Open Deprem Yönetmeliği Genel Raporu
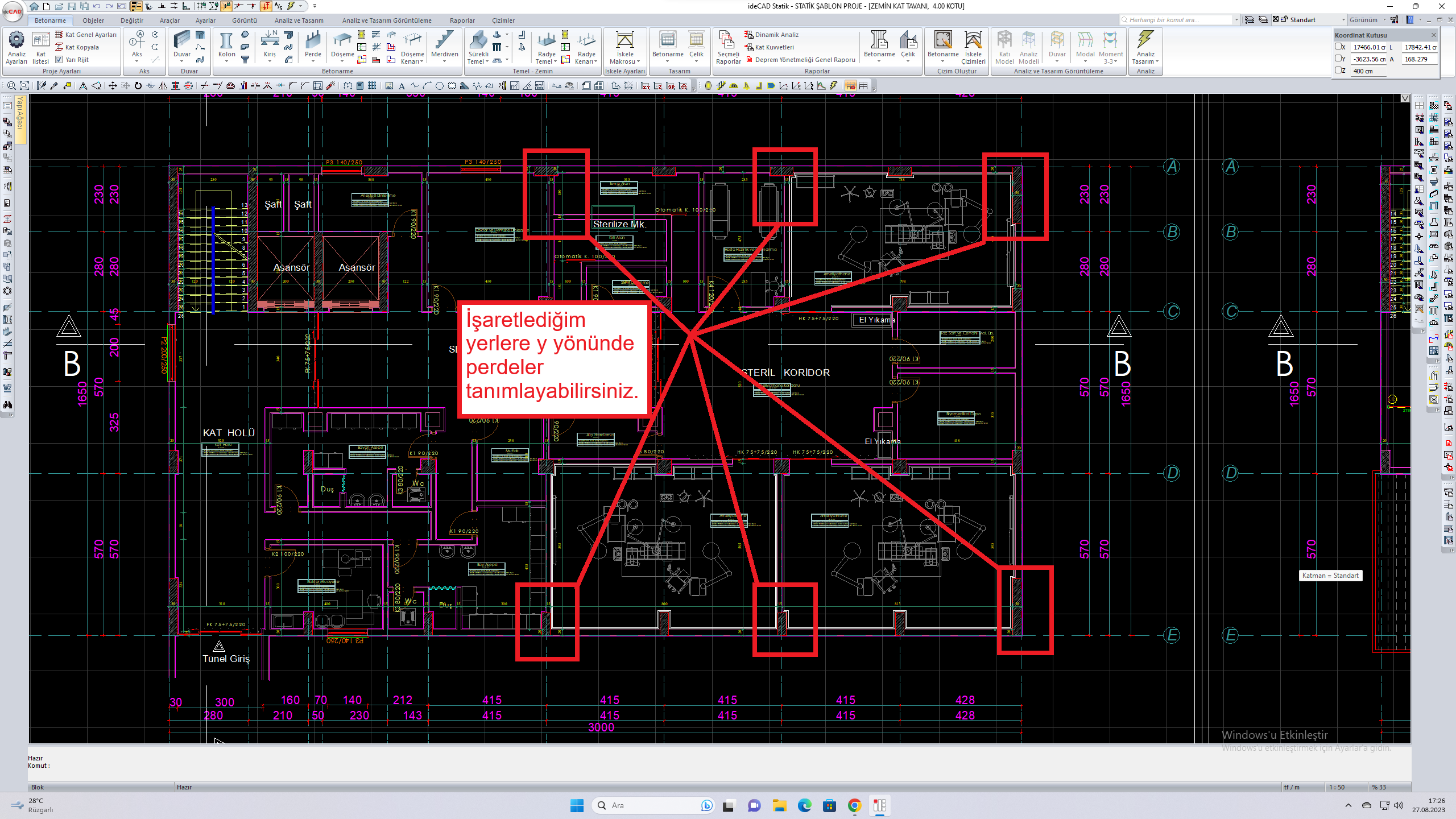 [800, 60]
